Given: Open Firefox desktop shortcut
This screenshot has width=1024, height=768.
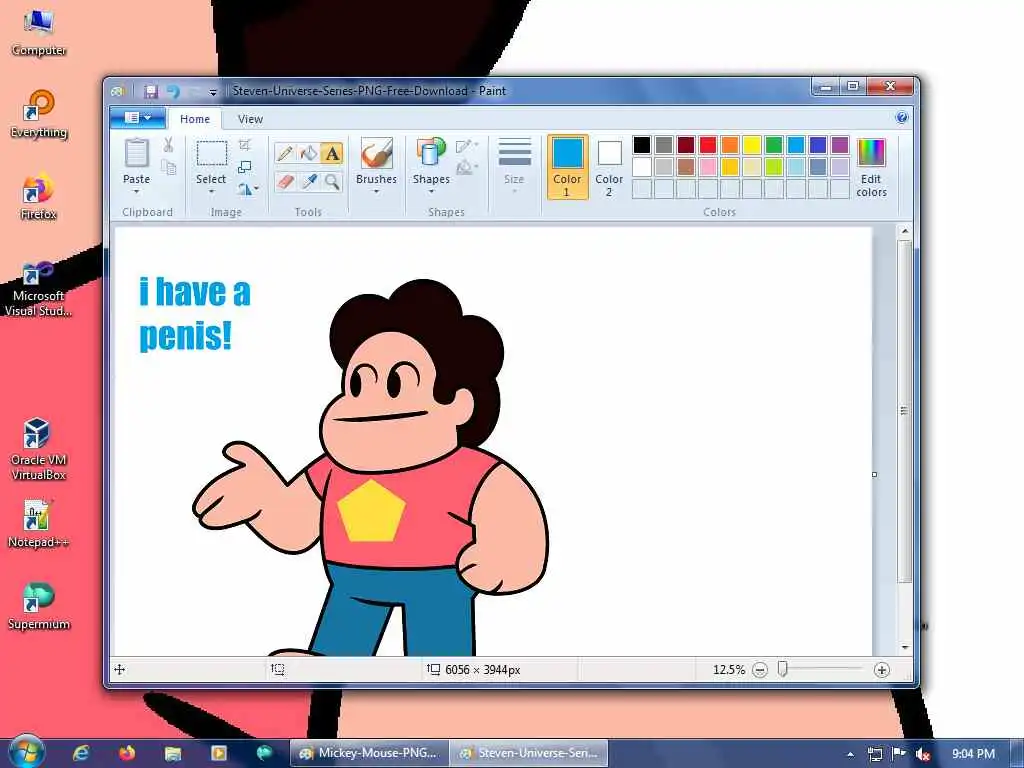Looking at the screenshot, I should point(39,196).
